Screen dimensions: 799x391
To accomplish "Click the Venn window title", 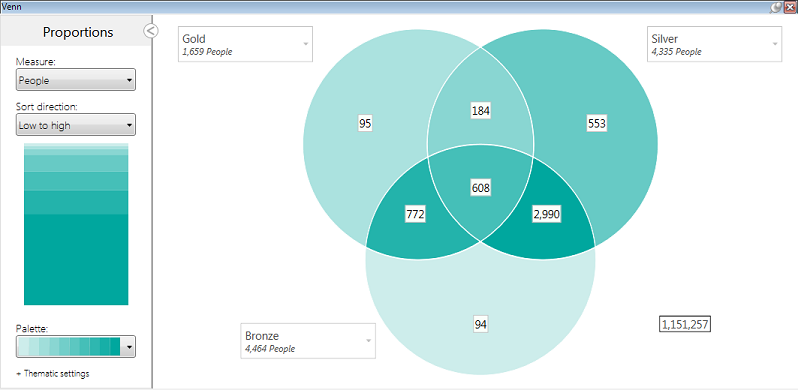I will point(11,7).
